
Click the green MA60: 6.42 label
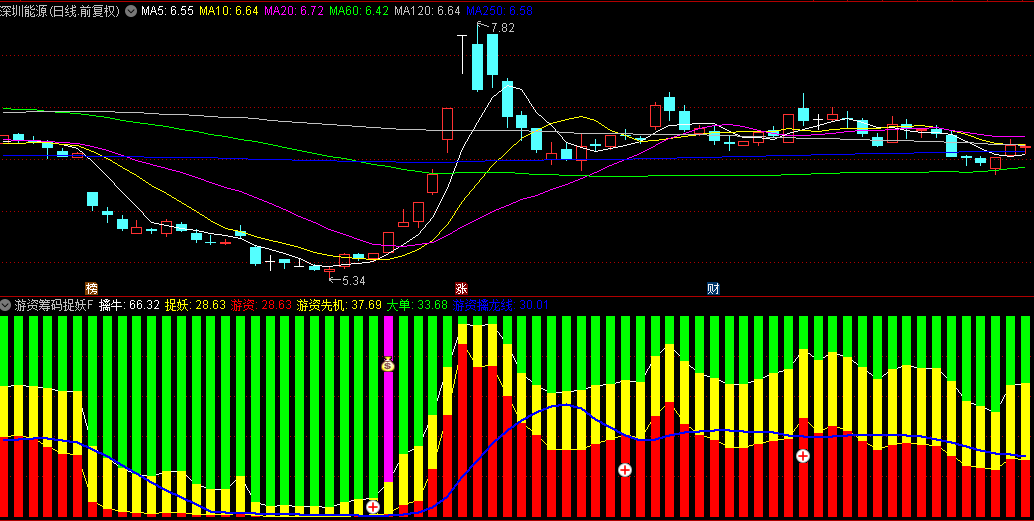coord(359,11)
